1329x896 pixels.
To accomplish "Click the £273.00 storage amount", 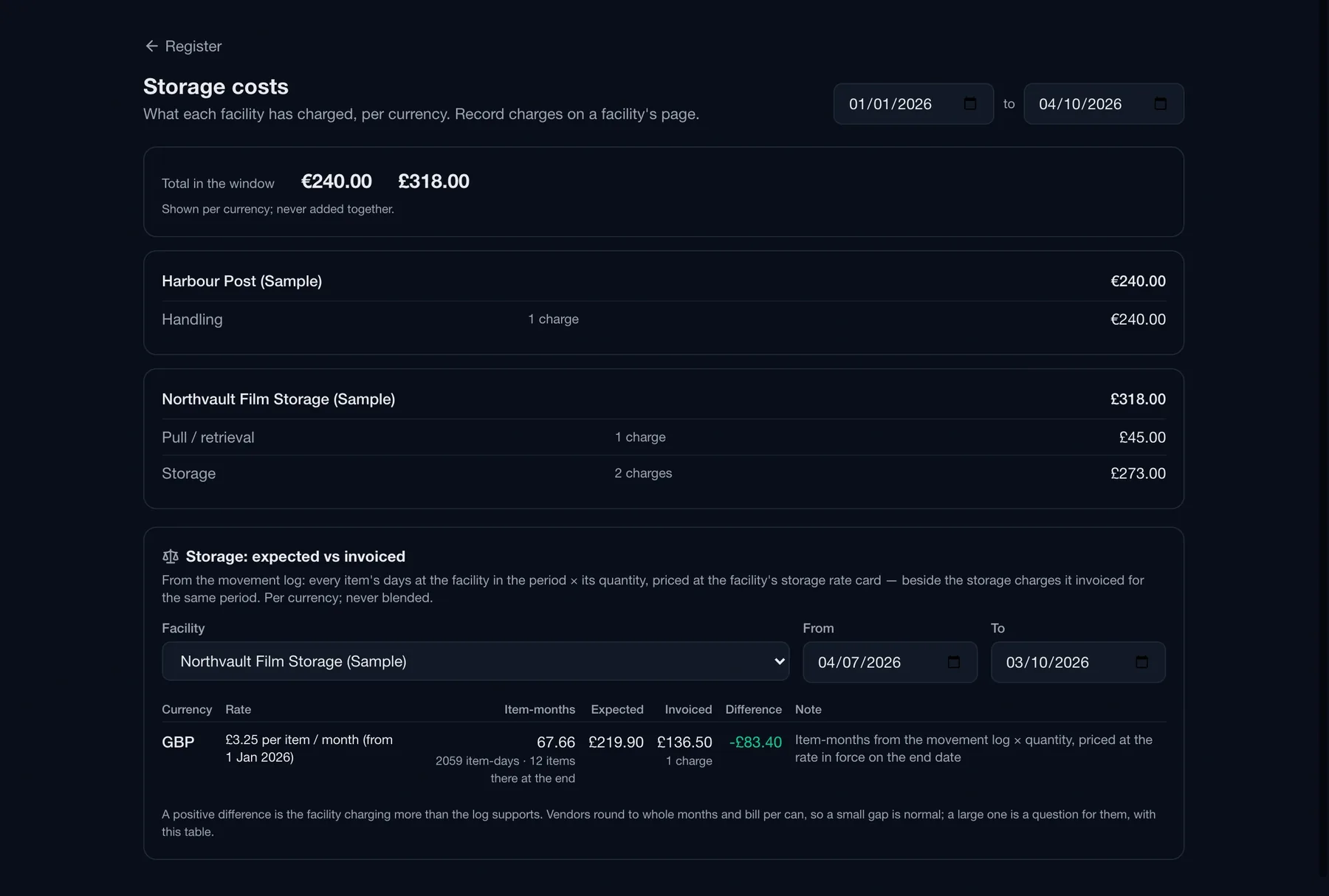I will (1138, 474).
